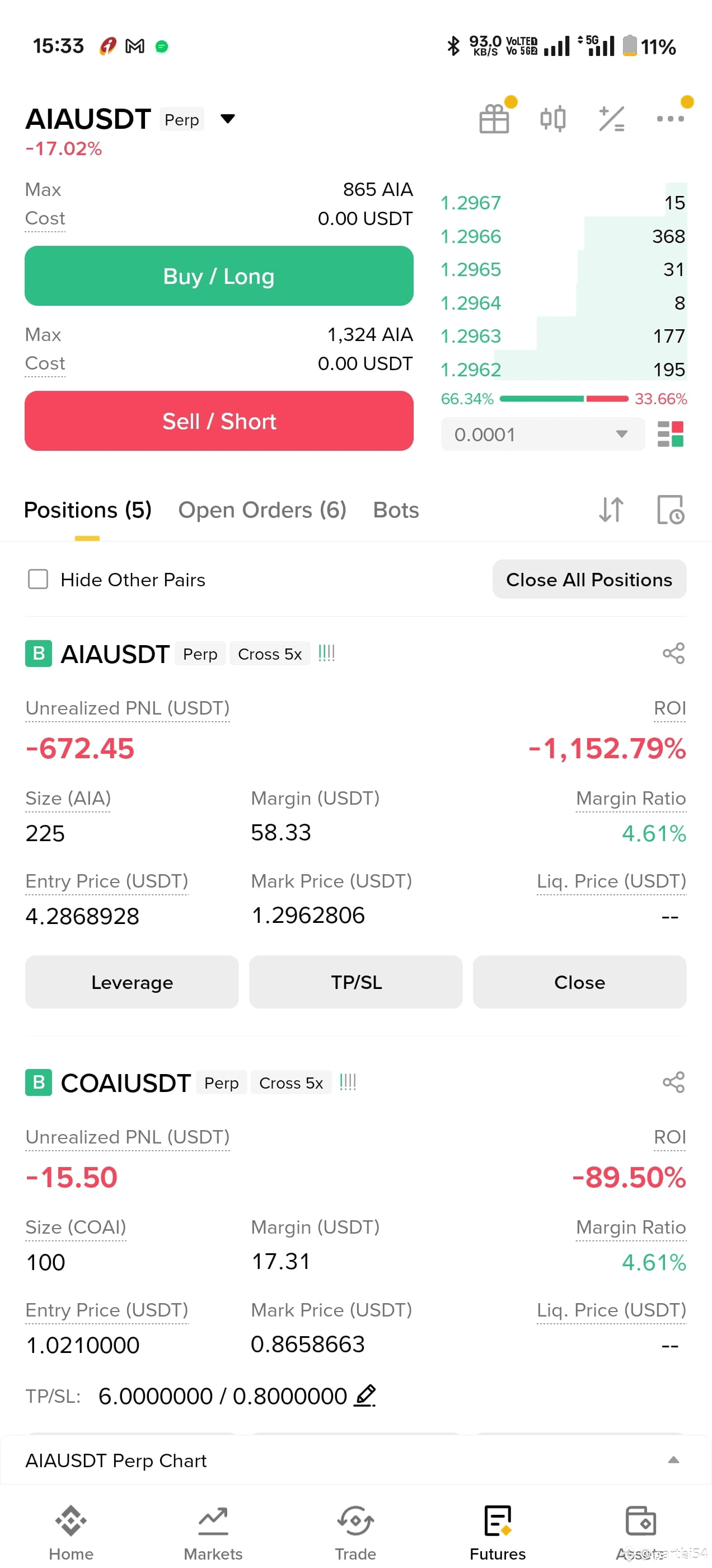Open the gift rewards icon
The height and width of the screenshot is (1568, 712).
point(494,118)
